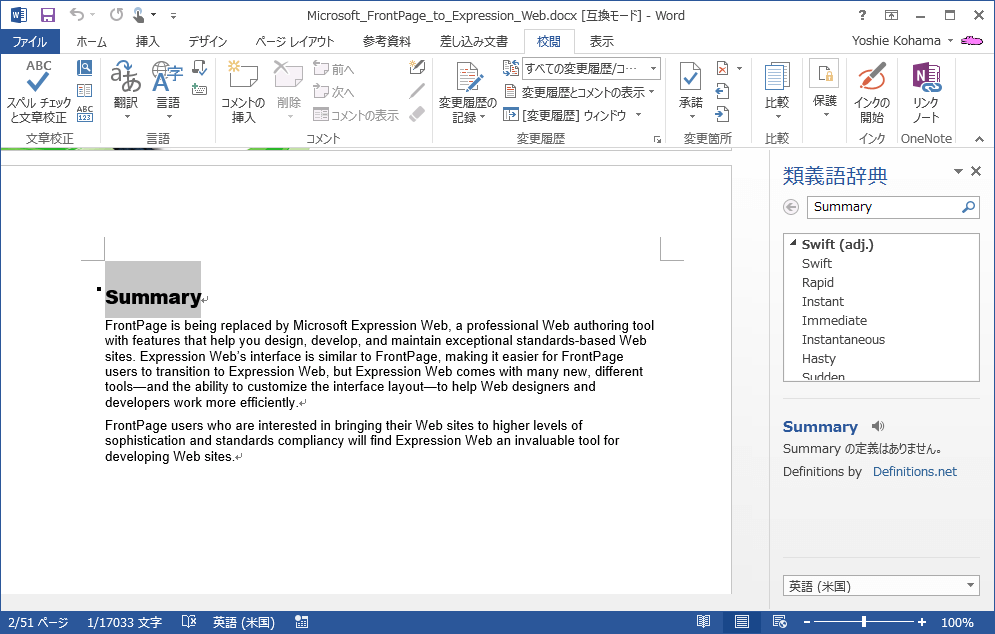
Task: Switch to the 表示 tab
Action: point(602,41)
